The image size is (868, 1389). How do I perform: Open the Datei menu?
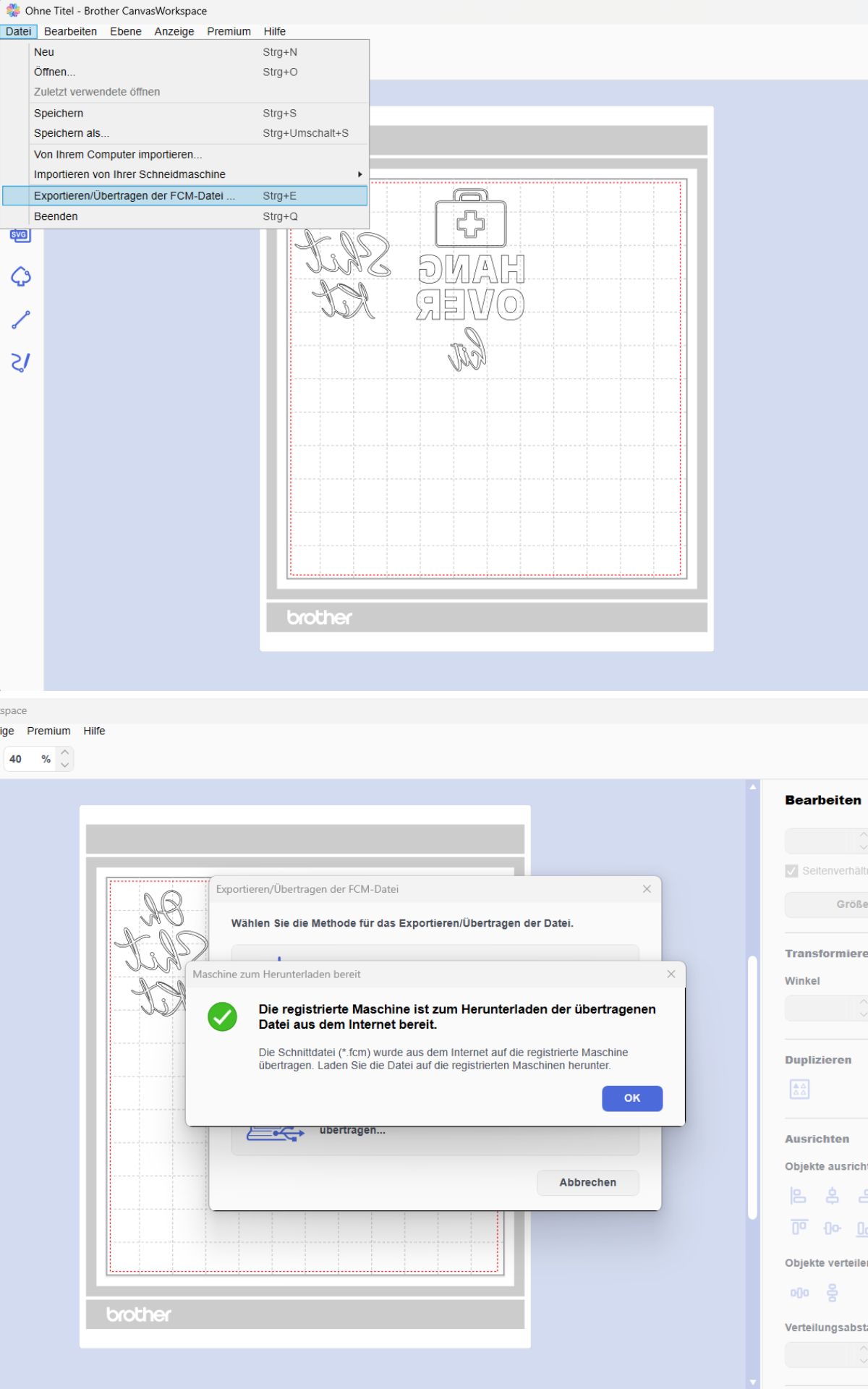click(18, 31)
